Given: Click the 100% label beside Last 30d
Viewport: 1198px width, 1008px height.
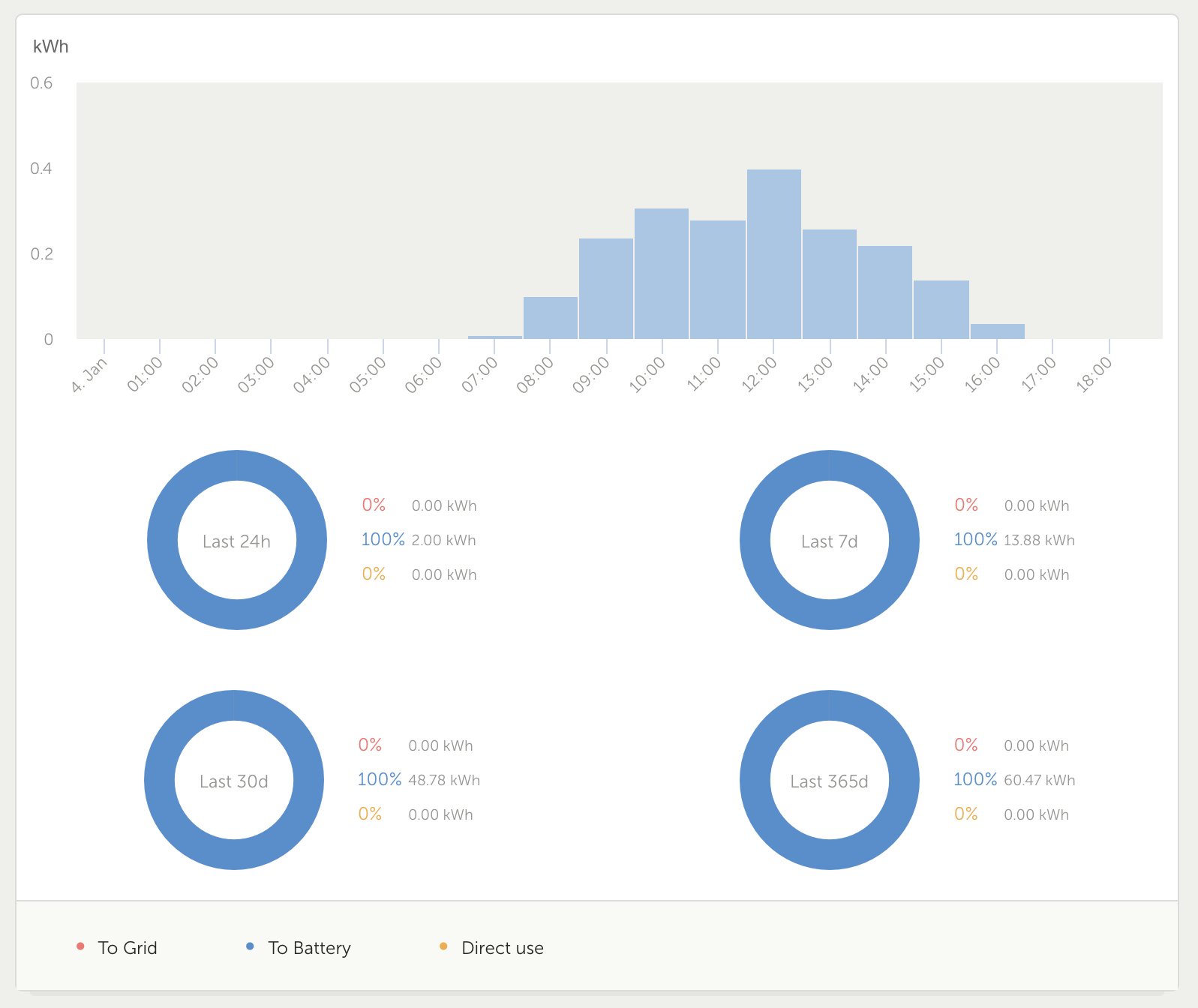Looking at the screenshot, I should [380, 779].
